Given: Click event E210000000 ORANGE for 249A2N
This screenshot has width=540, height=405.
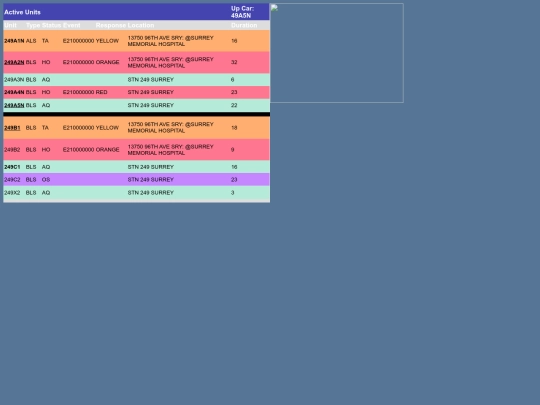Looking at the screenshot, I should pos(91,62).
